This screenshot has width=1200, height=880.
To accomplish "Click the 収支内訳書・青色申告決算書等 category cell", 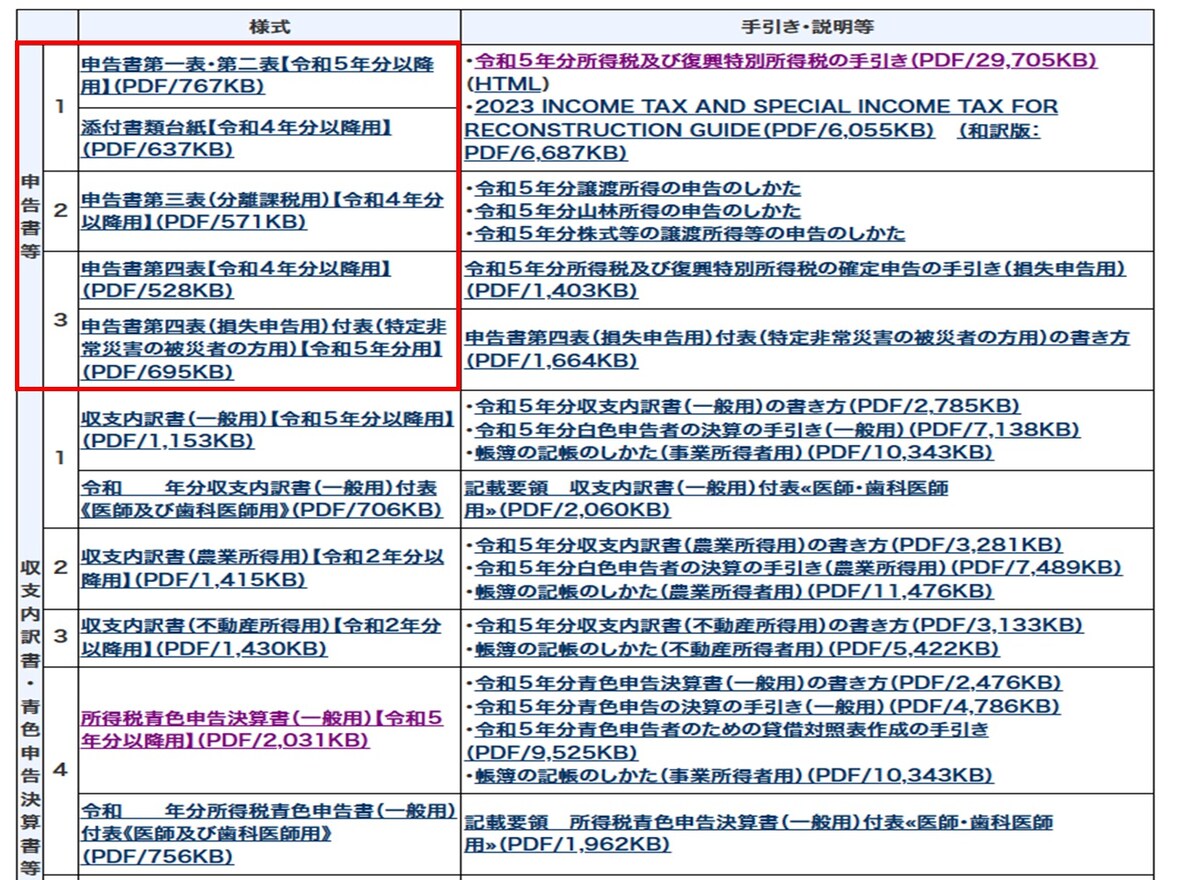I will coord(30,635).
